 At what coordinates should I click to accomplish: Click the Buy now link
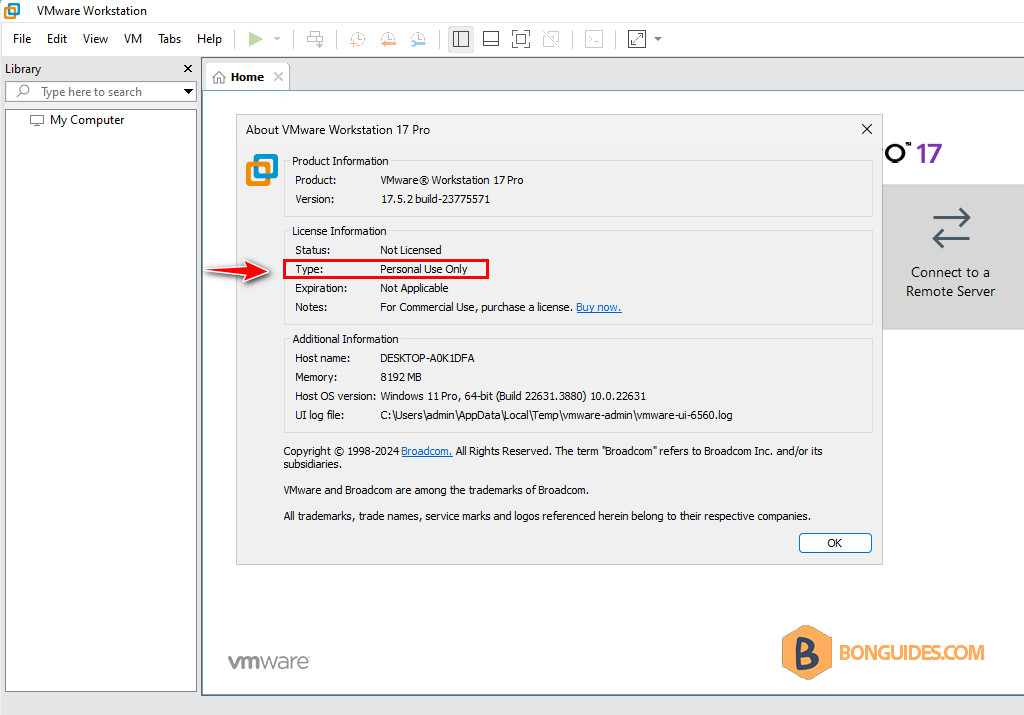[599, 308]
